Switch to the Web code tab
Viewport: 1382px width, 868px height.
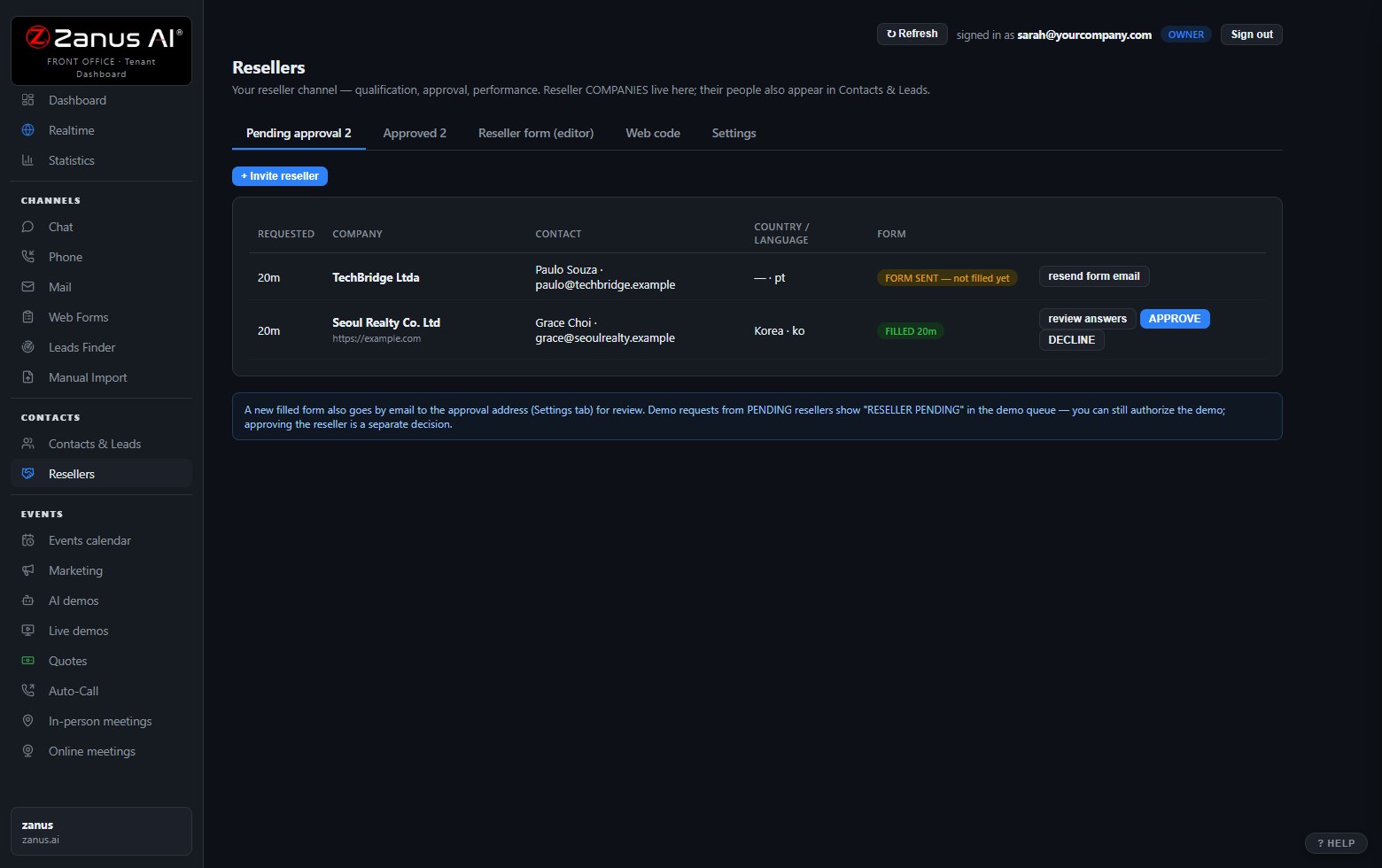click(x=653, y=133)
